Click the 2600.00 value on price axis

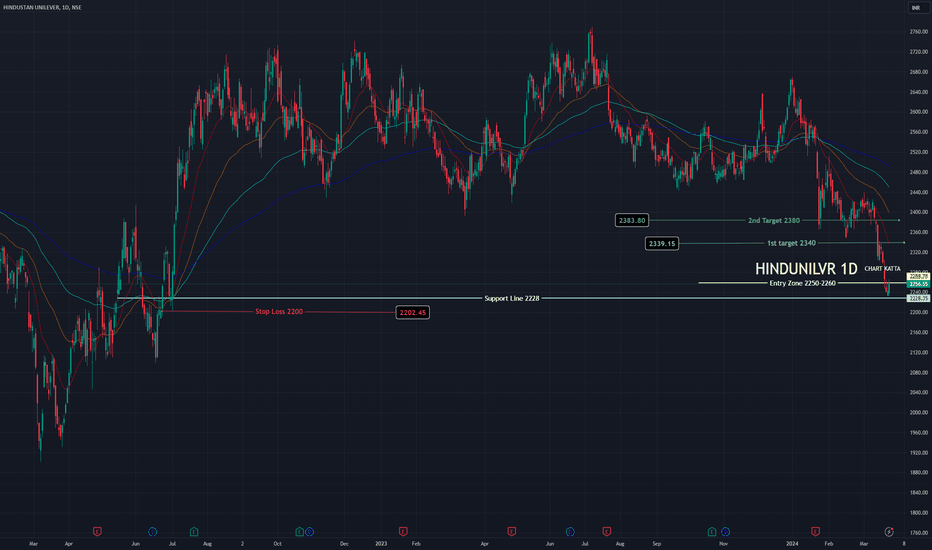(918, 112)
